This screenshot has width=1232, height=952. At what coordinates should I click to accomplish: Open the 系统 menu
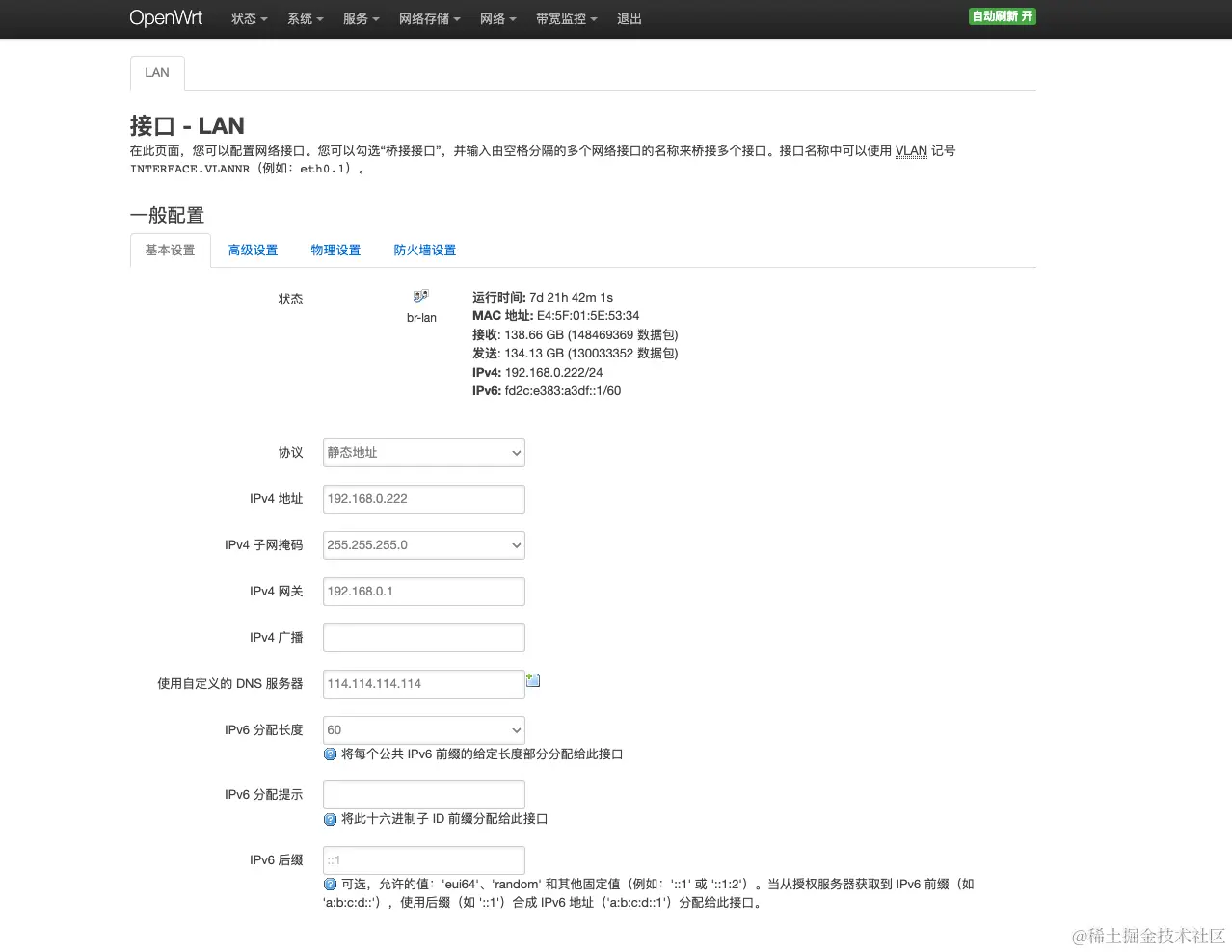[x=305, y=18]
